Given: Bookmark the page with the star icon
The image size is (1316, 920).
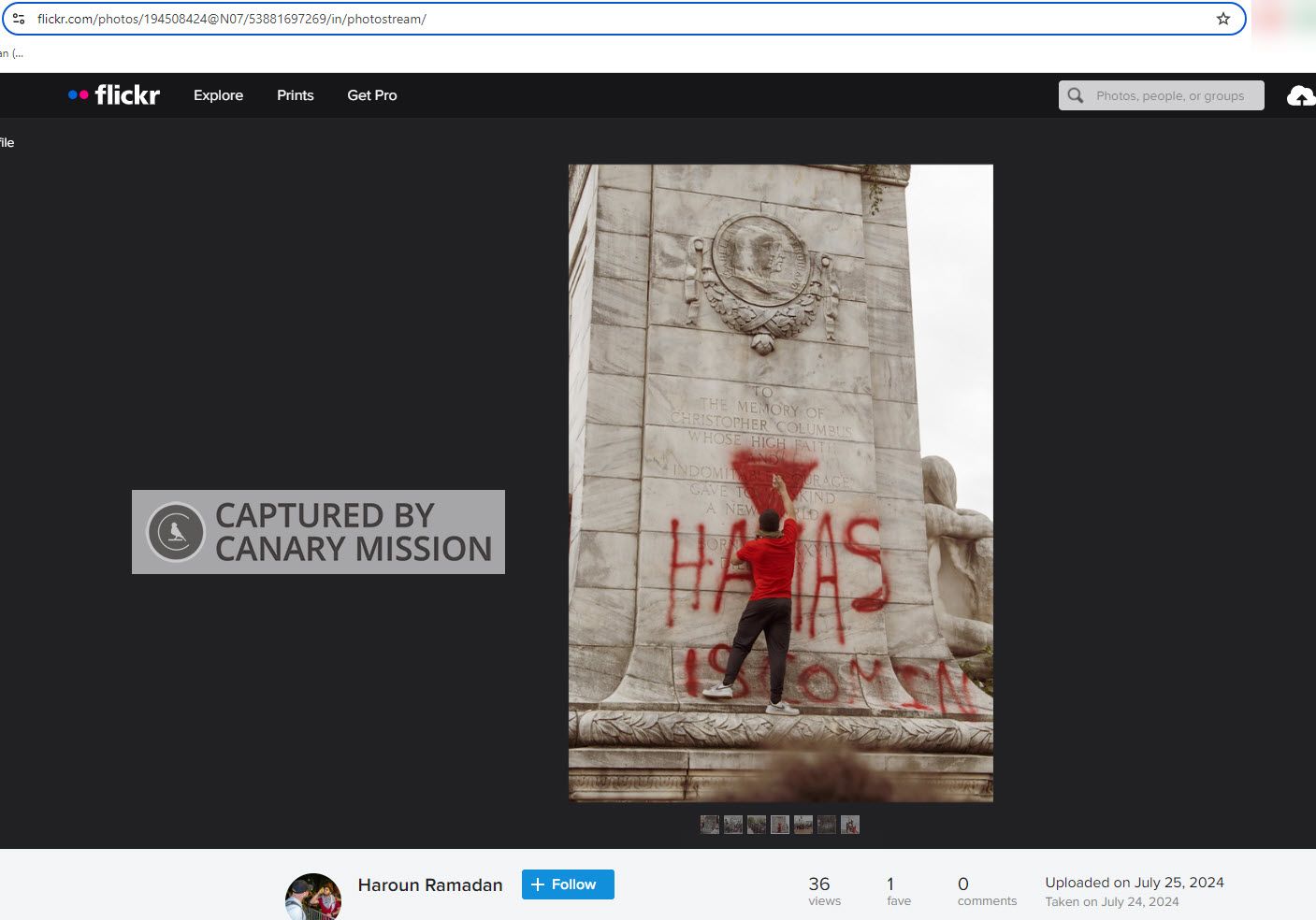Looking at the screenshot, I should click(1222, 19).
